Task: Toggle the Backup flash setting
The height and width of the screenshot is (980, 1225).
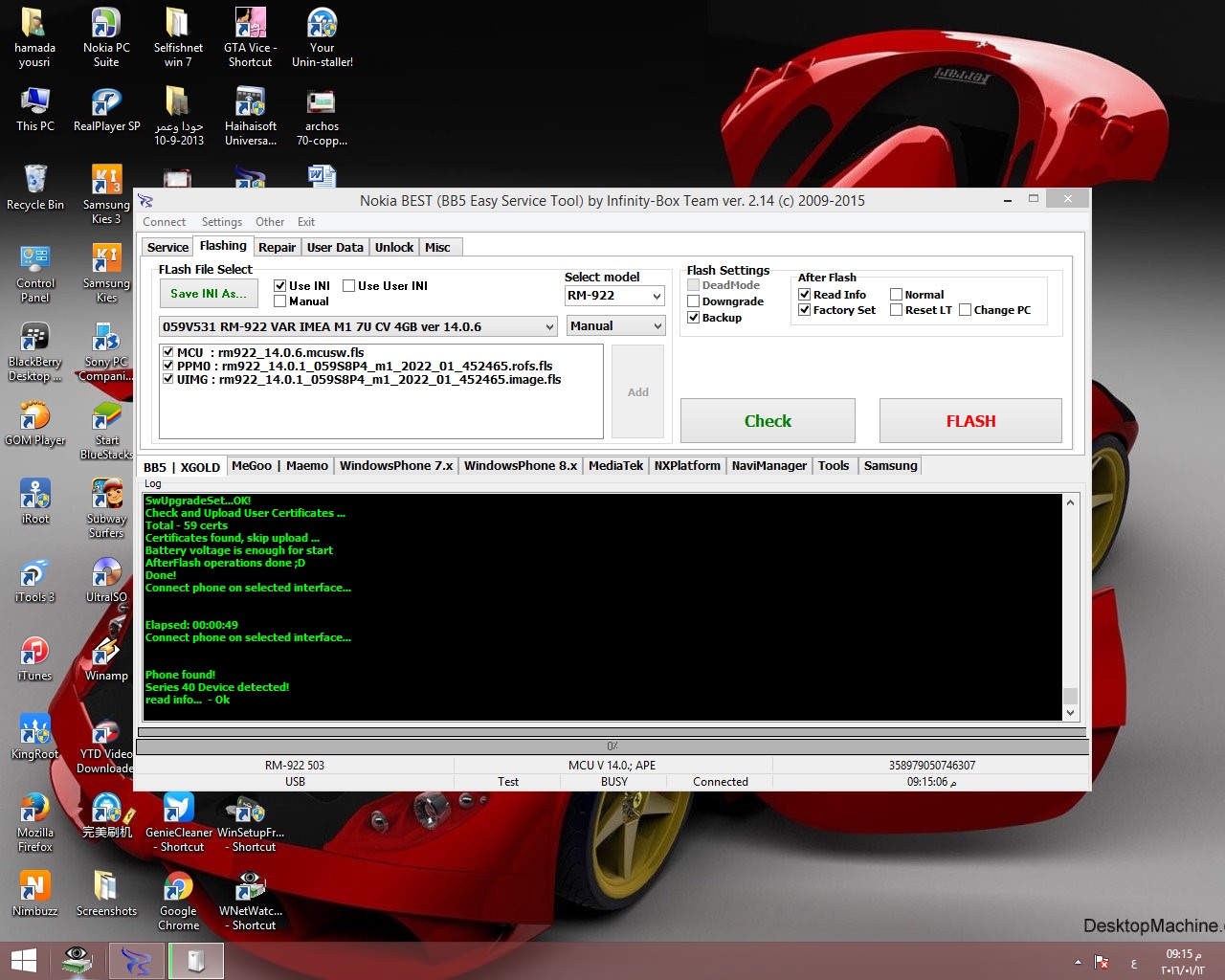Action: click(x=694, y=318)
